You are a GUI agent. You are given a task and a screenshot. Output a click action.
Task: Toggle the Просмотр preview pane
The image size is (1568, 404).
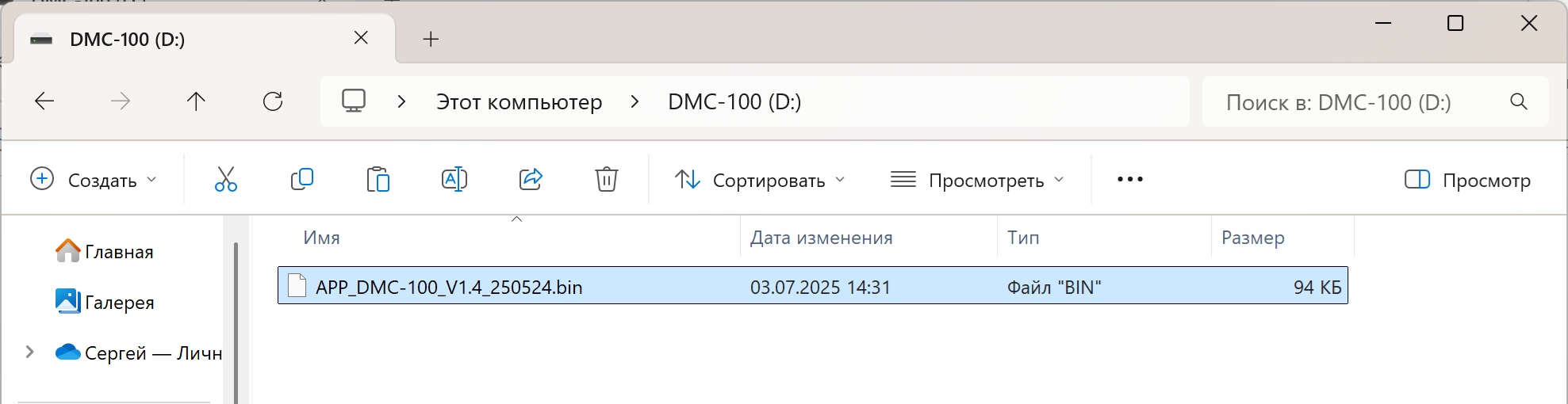[x=1467, y=181]
